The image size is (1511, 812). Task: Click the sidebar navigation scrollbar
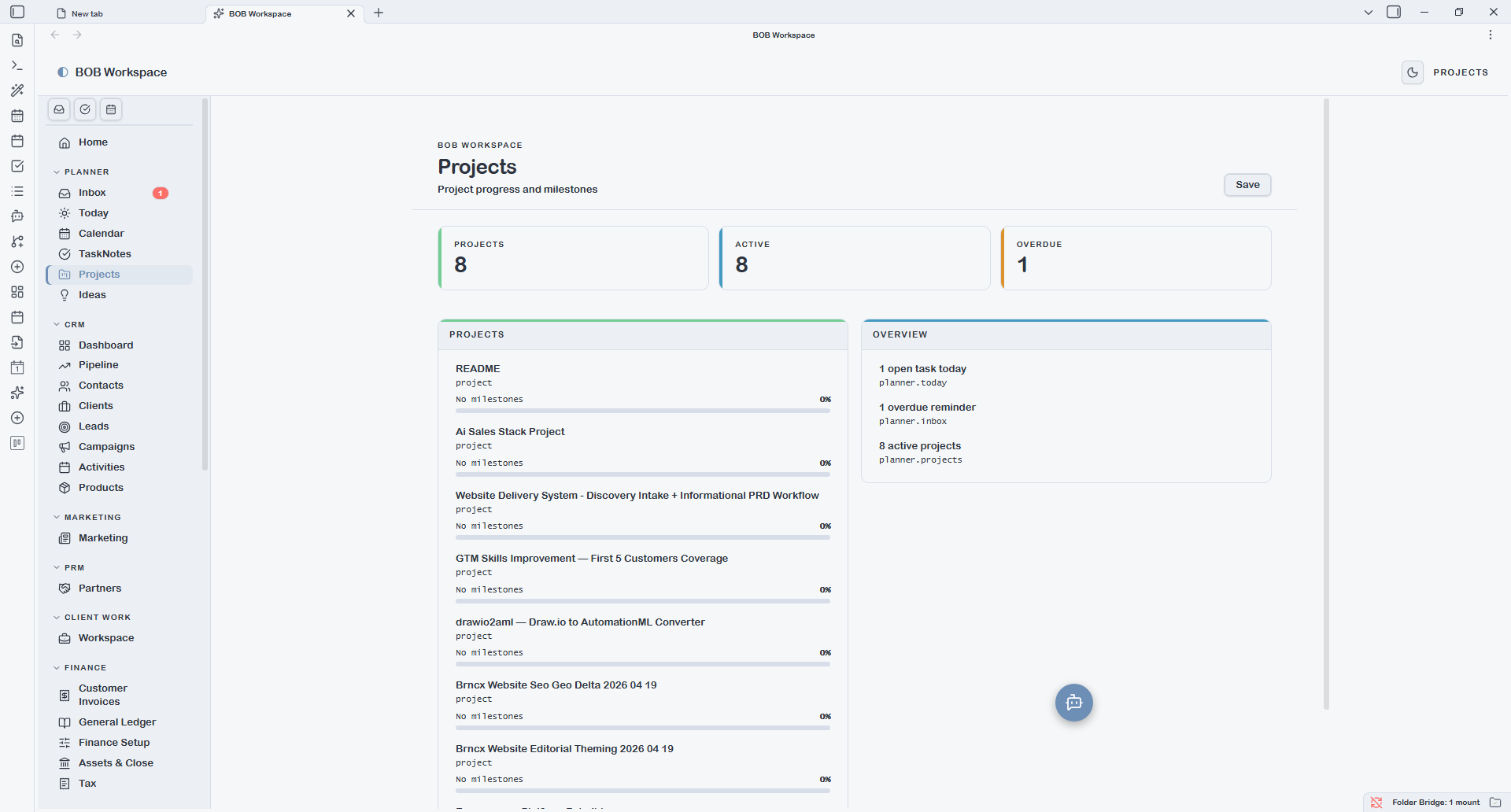205,284
